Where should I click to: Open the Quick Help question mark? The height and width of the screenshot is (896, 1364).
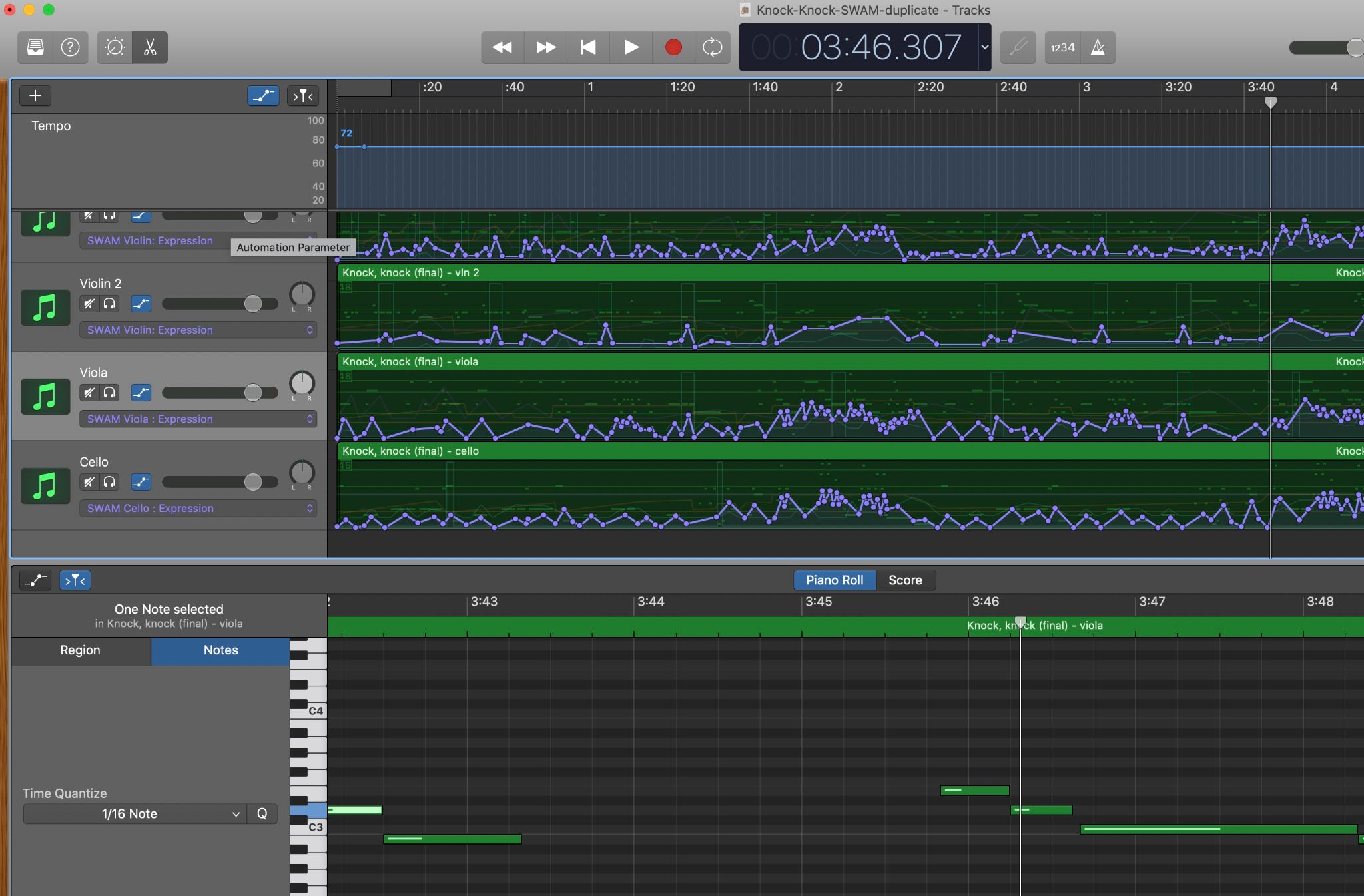(x=70, y=47)
